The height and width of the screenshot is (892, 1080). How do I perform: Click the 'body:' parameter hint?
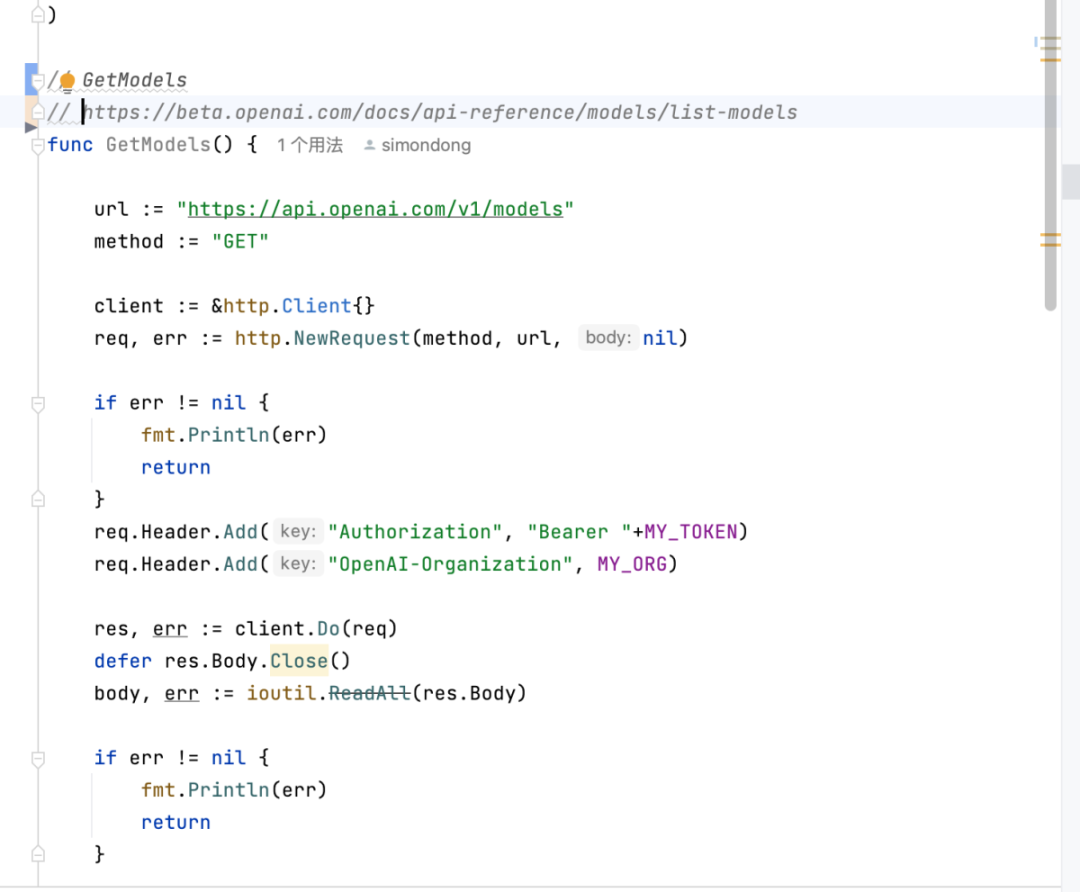608,338
